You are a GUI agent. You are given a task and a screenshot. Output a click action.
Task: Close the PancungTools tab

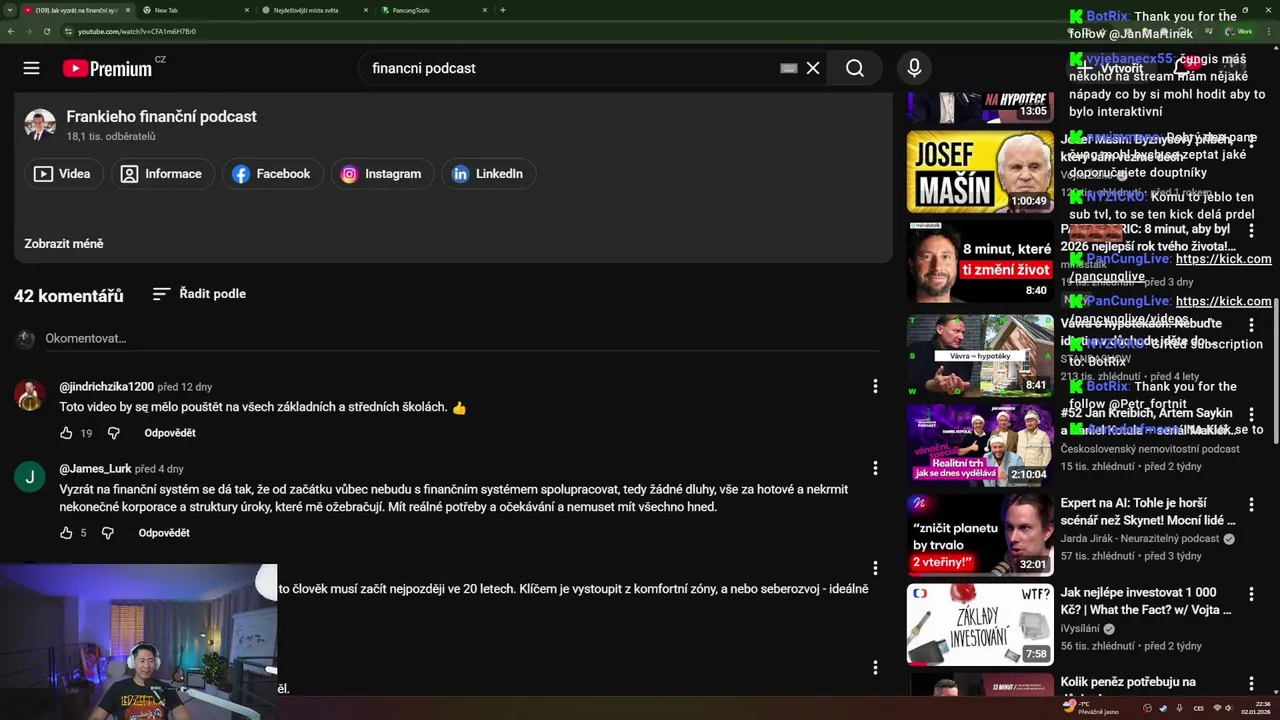(485, 10)
